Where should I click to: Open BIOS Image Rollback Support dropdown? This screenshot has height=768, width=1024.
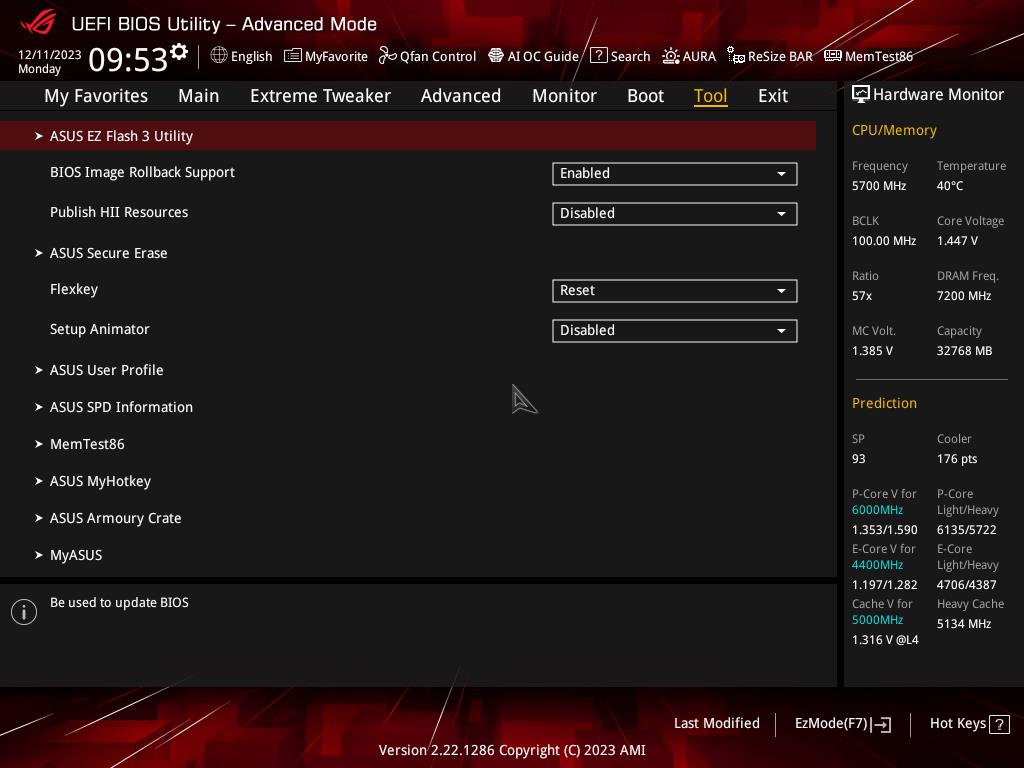click(674, 173)
